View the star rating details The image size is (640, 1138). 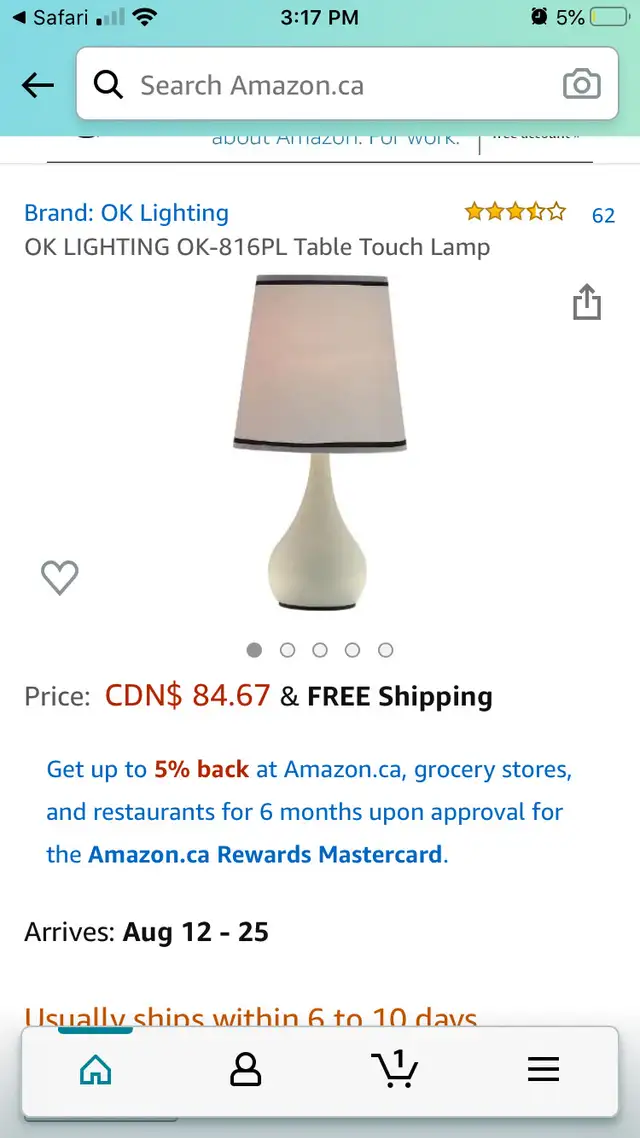(x=515, y=212)
